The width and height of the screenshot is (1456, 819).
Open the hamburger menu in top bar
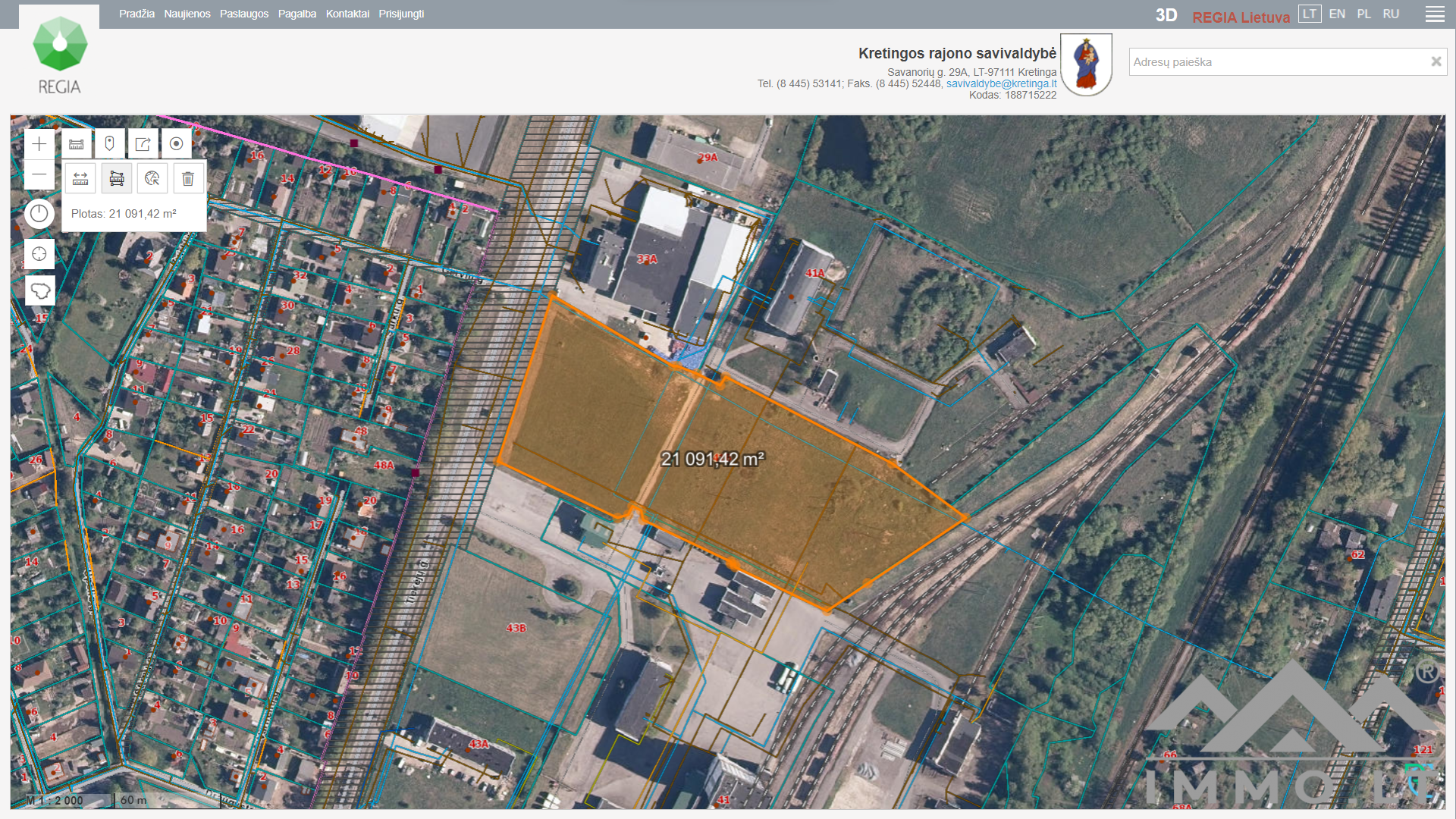click(1435, 14)
